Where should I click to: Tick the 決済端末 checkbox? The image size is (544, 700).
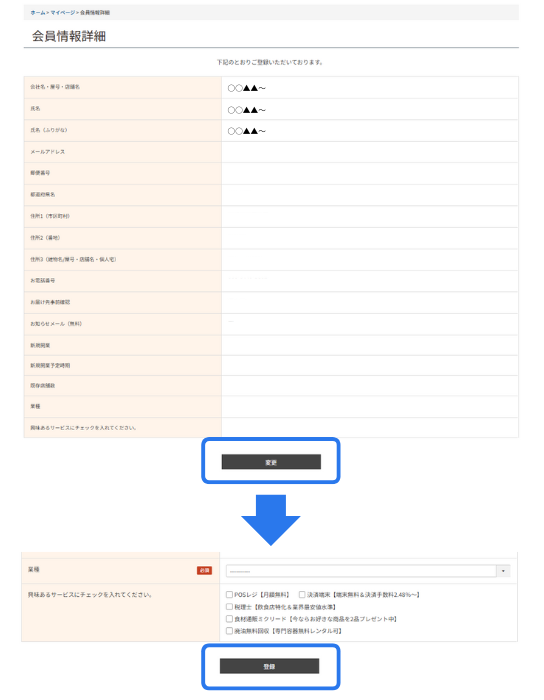tap(302, 595)
